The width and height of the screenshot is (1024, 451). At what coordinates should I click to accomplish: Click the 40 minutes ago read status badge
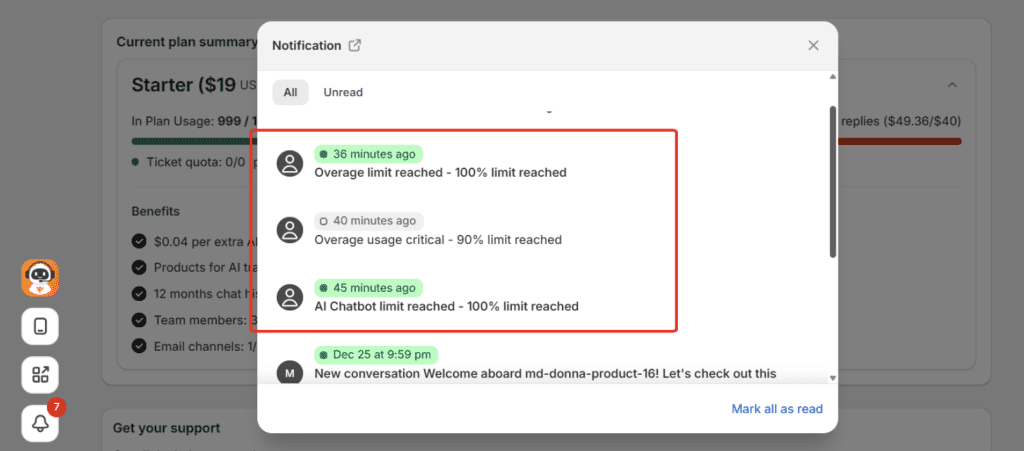(x=368, y=221)
